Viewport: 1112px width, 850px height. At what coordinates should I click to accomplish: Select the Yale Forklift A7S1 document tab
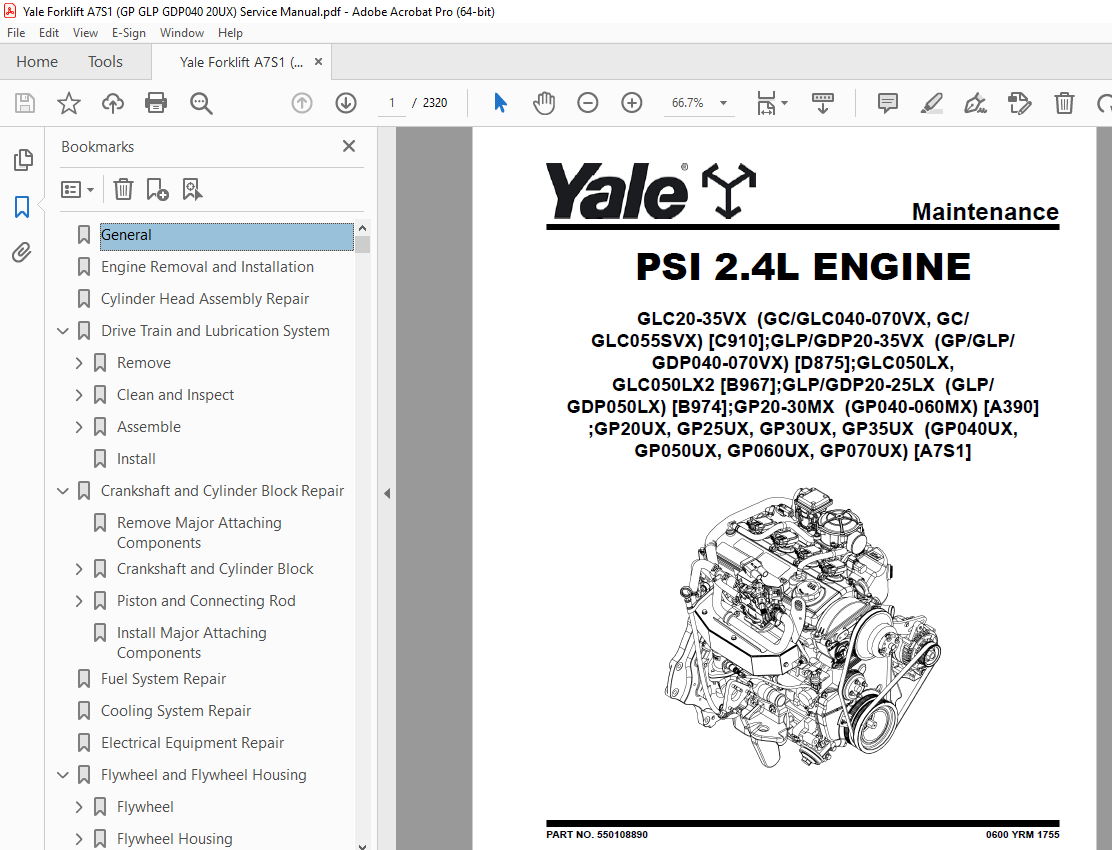pos(241,62)
